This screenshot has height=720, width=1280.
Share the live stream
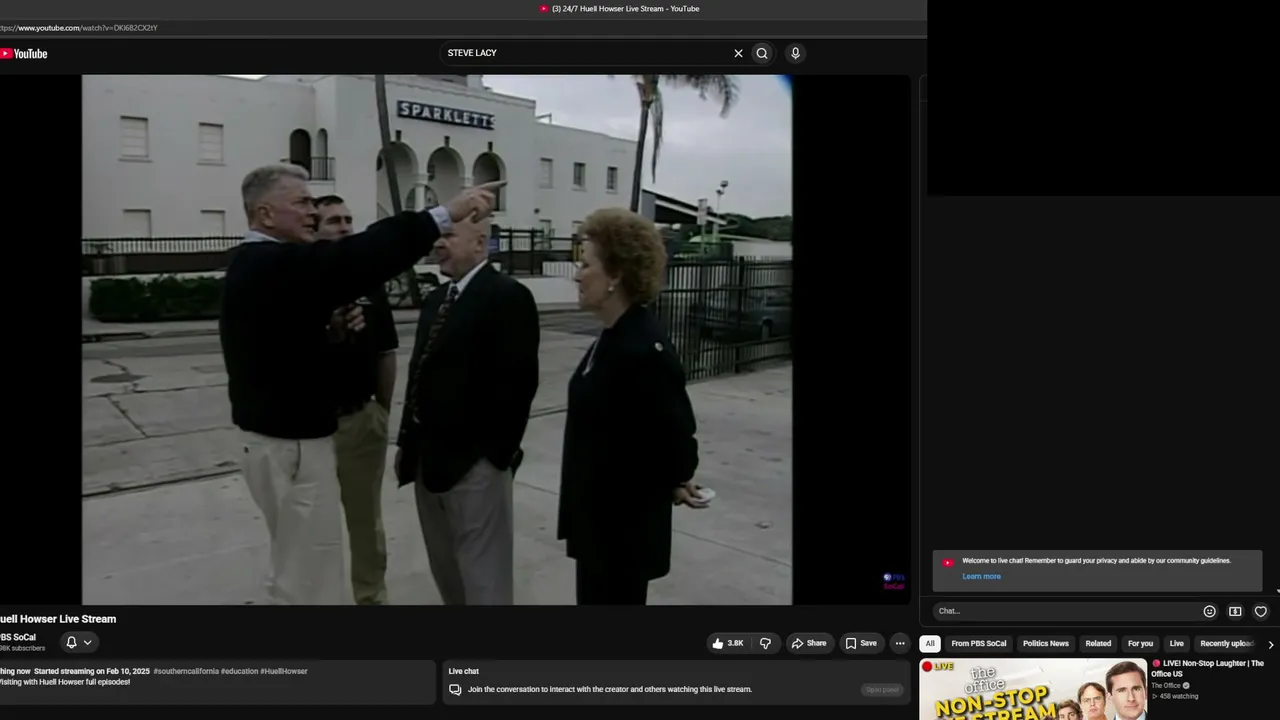[809, 643]
